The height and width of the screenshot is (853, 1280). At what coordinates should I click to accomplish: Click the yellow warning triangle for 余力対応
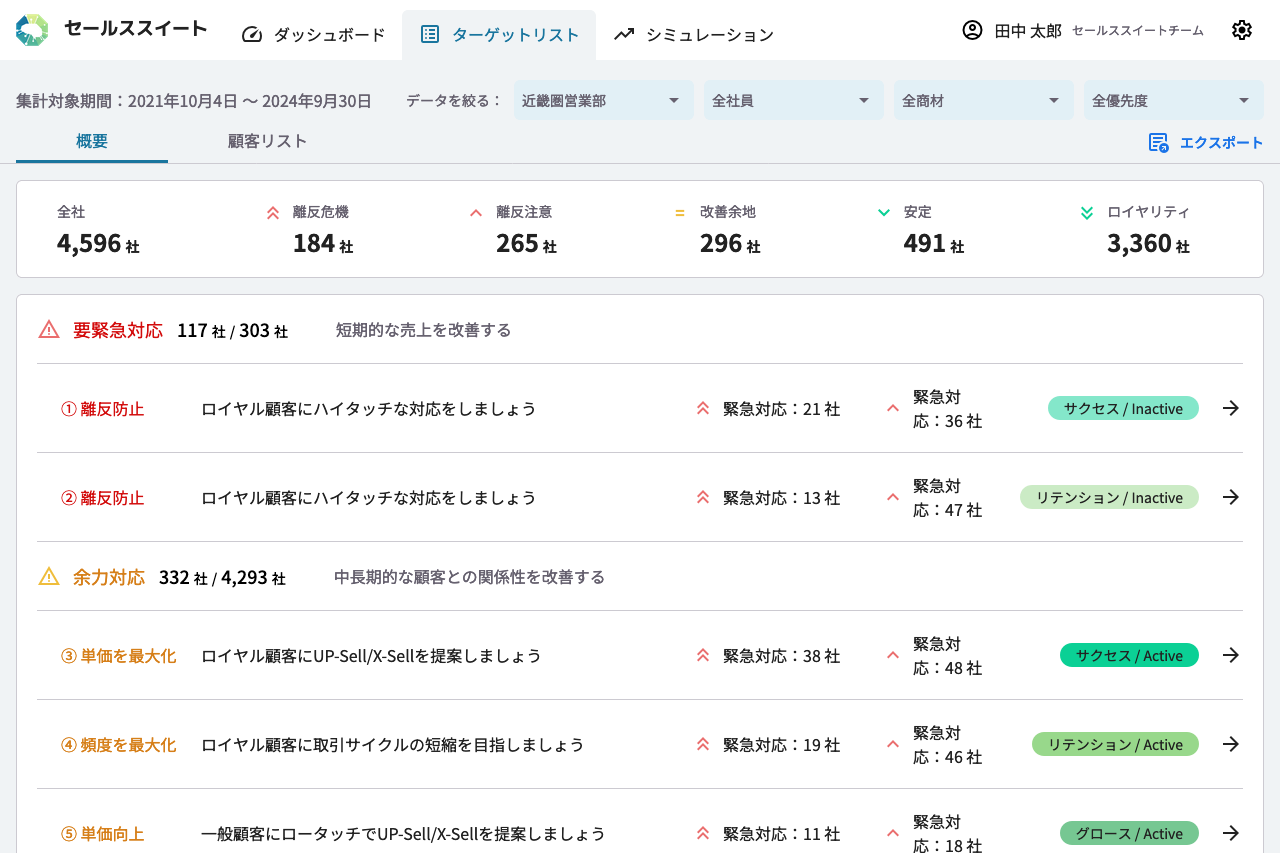click(x=49, y=576)
